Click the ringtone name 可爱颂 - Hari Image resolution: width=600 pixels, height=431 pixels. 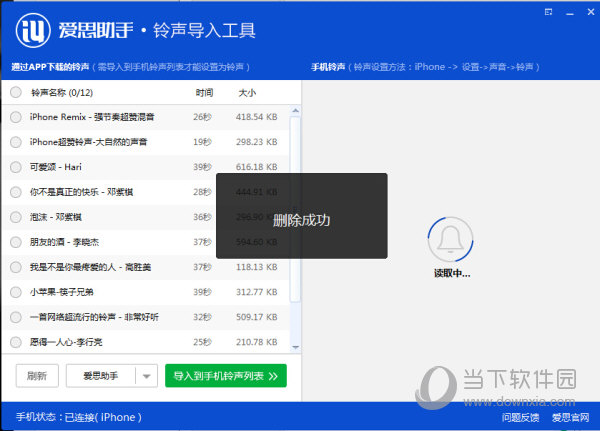pyautogui.click(x=55, y=167)
